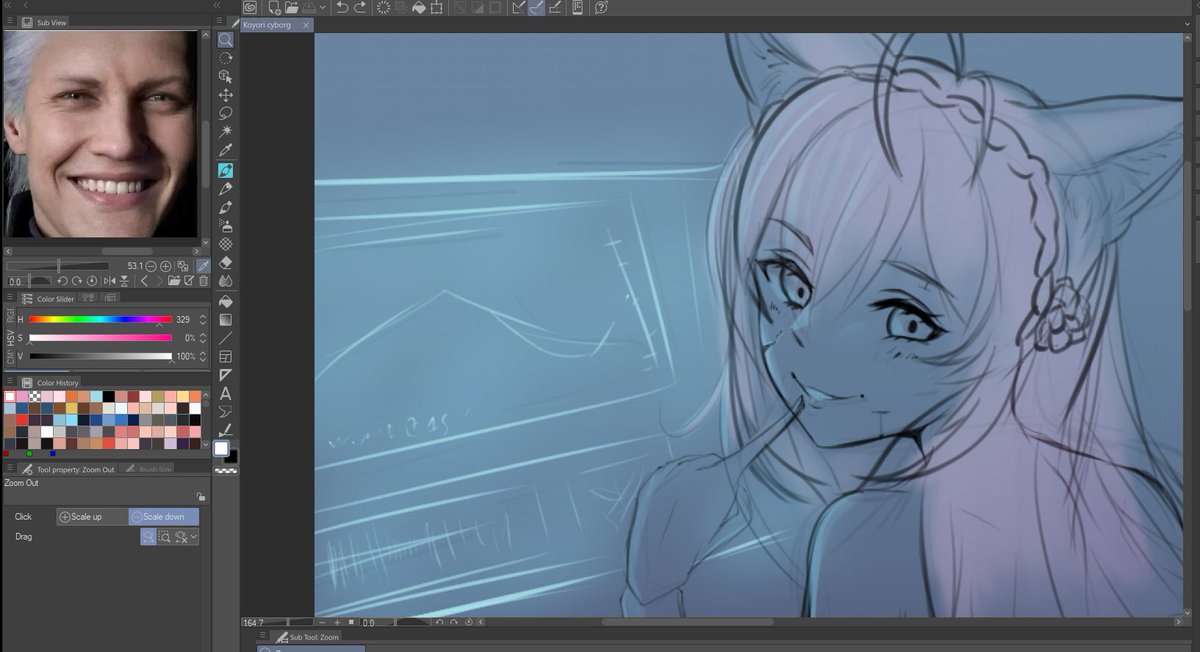The width and height of the screenshot is (1200, 652).
Task: Adjust Hue value stepper
Action: point(204,320)
